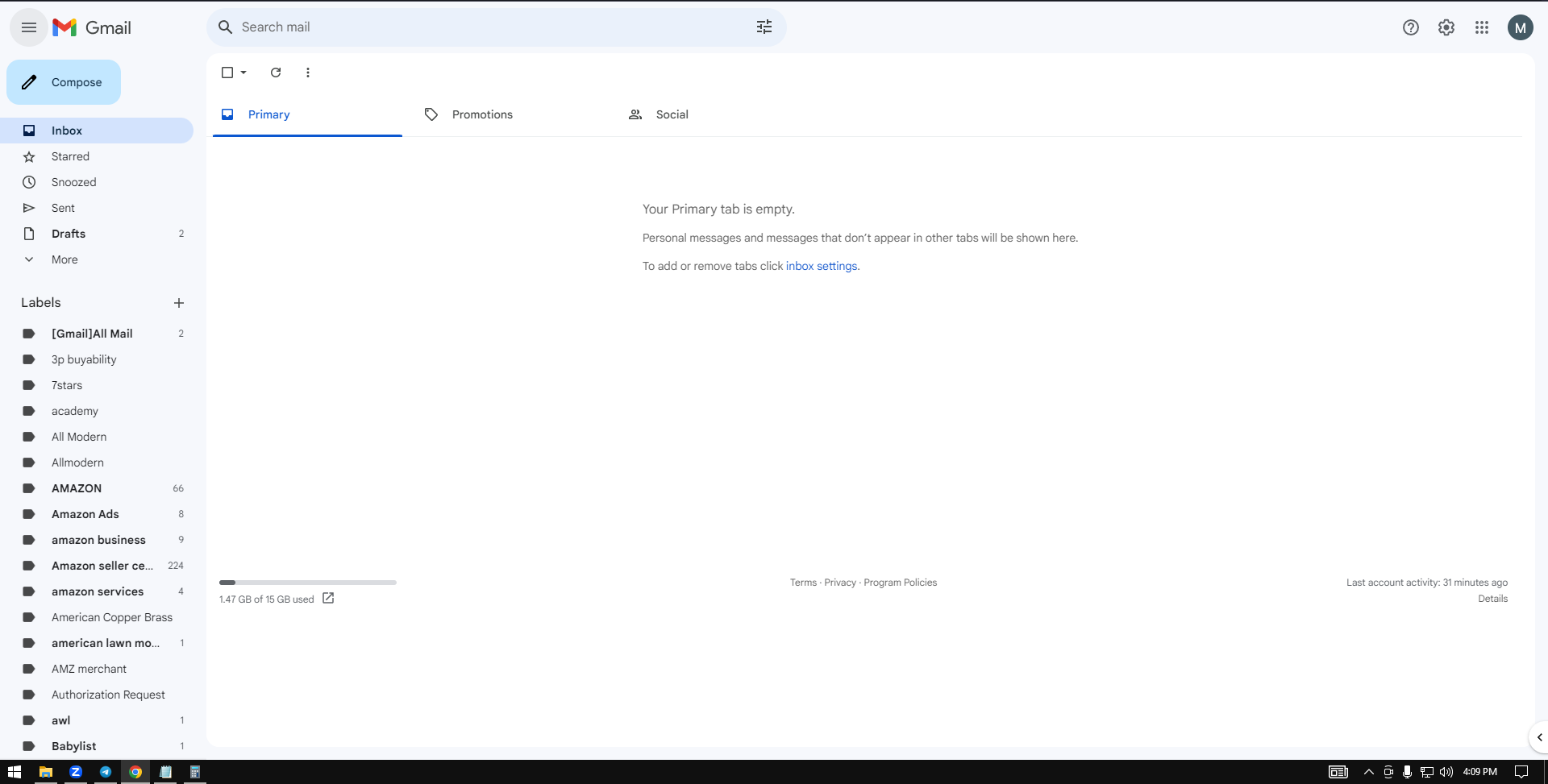Show hidden system tray icons

[x=1369, y=772]
